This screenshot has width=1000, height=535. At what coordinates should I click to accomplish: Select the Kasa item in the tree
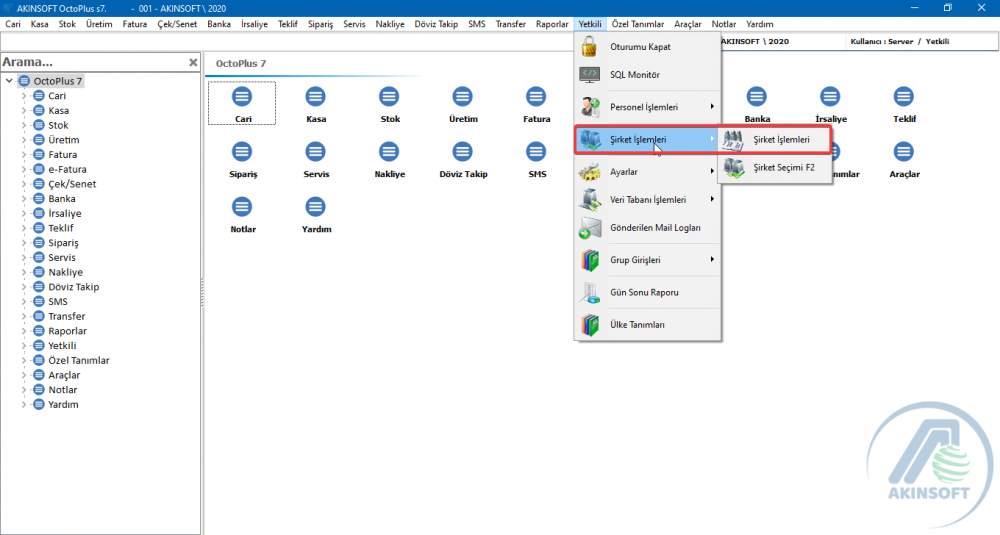point(59,110)
